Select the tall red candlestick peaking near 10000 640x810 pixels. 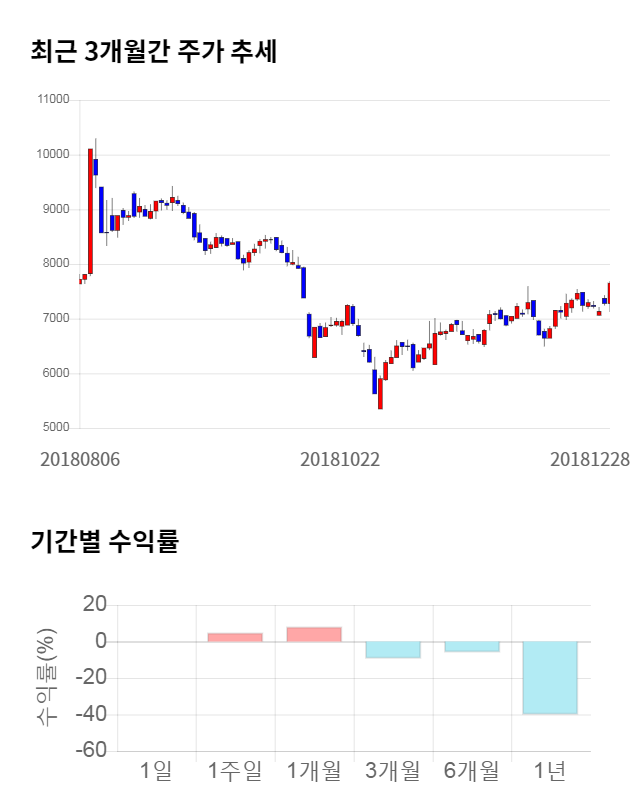90,210
